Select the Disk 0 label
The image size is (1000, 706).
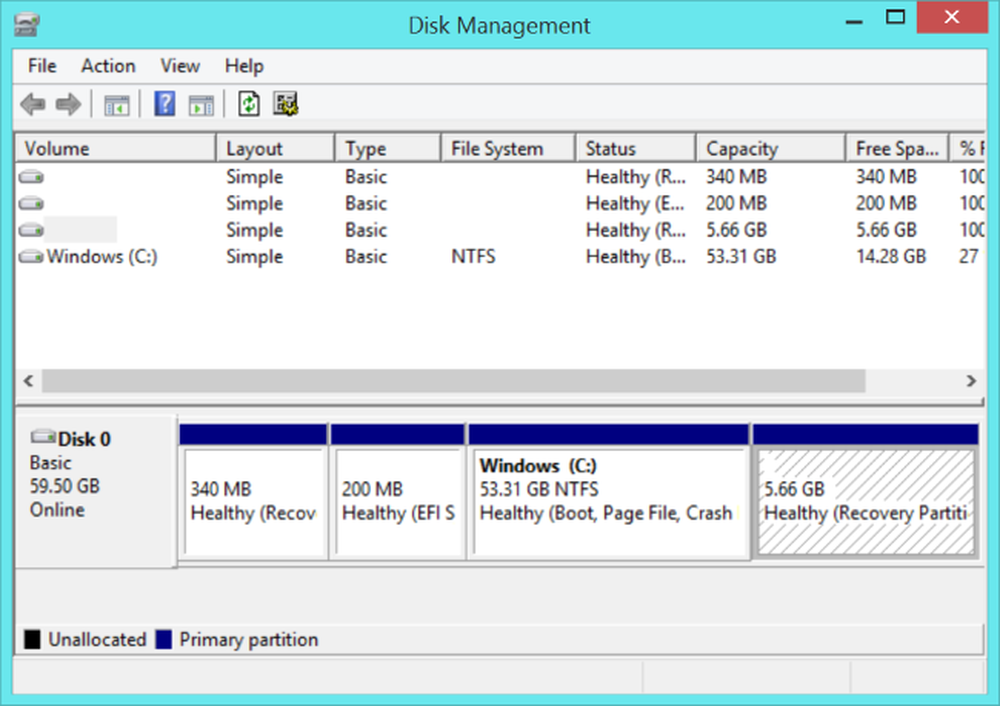[84, 439]
